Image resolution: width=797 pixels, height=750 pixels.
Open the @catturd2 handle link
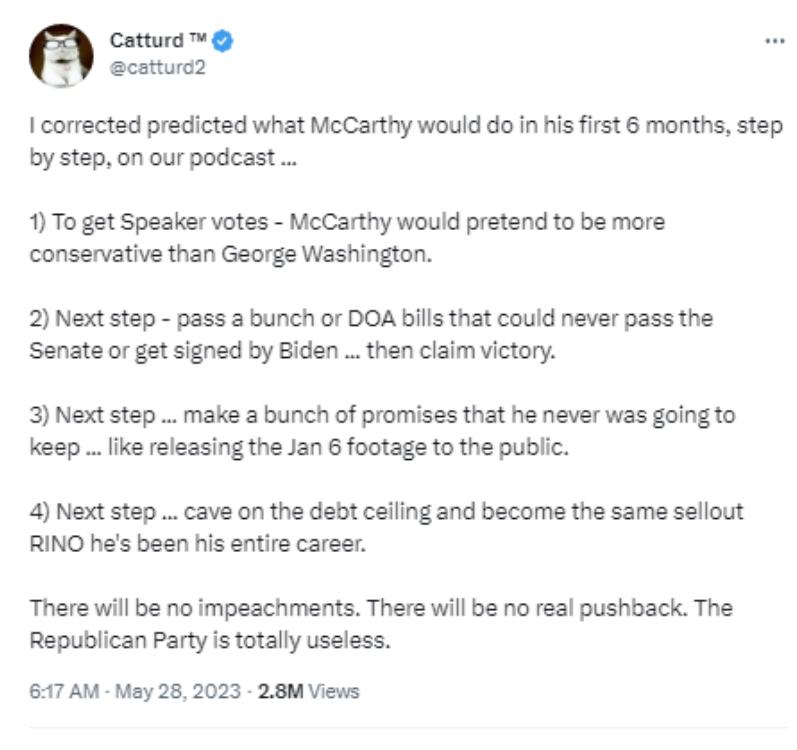[158, 68]
